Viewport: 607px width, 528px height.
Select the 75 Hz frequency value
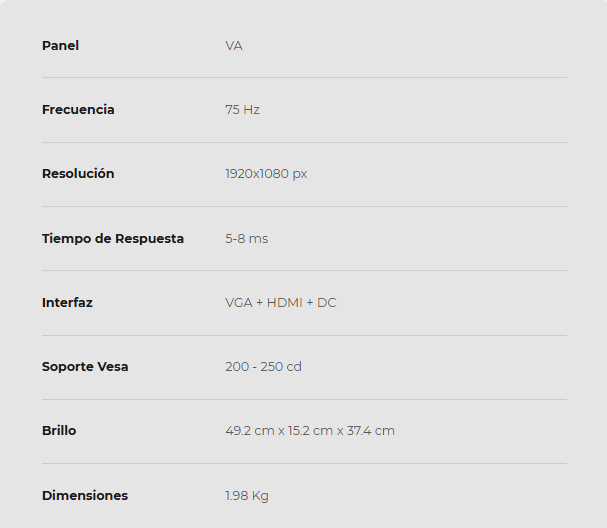(242, 109)
